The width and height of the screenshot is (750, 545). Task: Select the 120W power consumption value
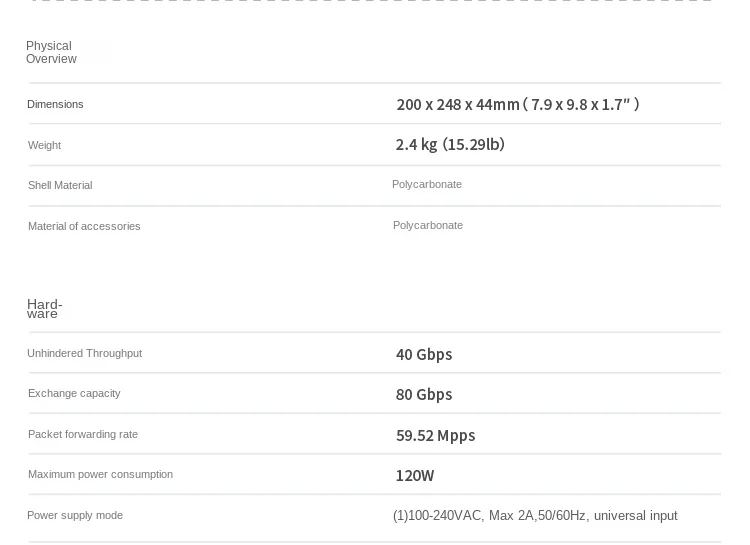point(415,475)
